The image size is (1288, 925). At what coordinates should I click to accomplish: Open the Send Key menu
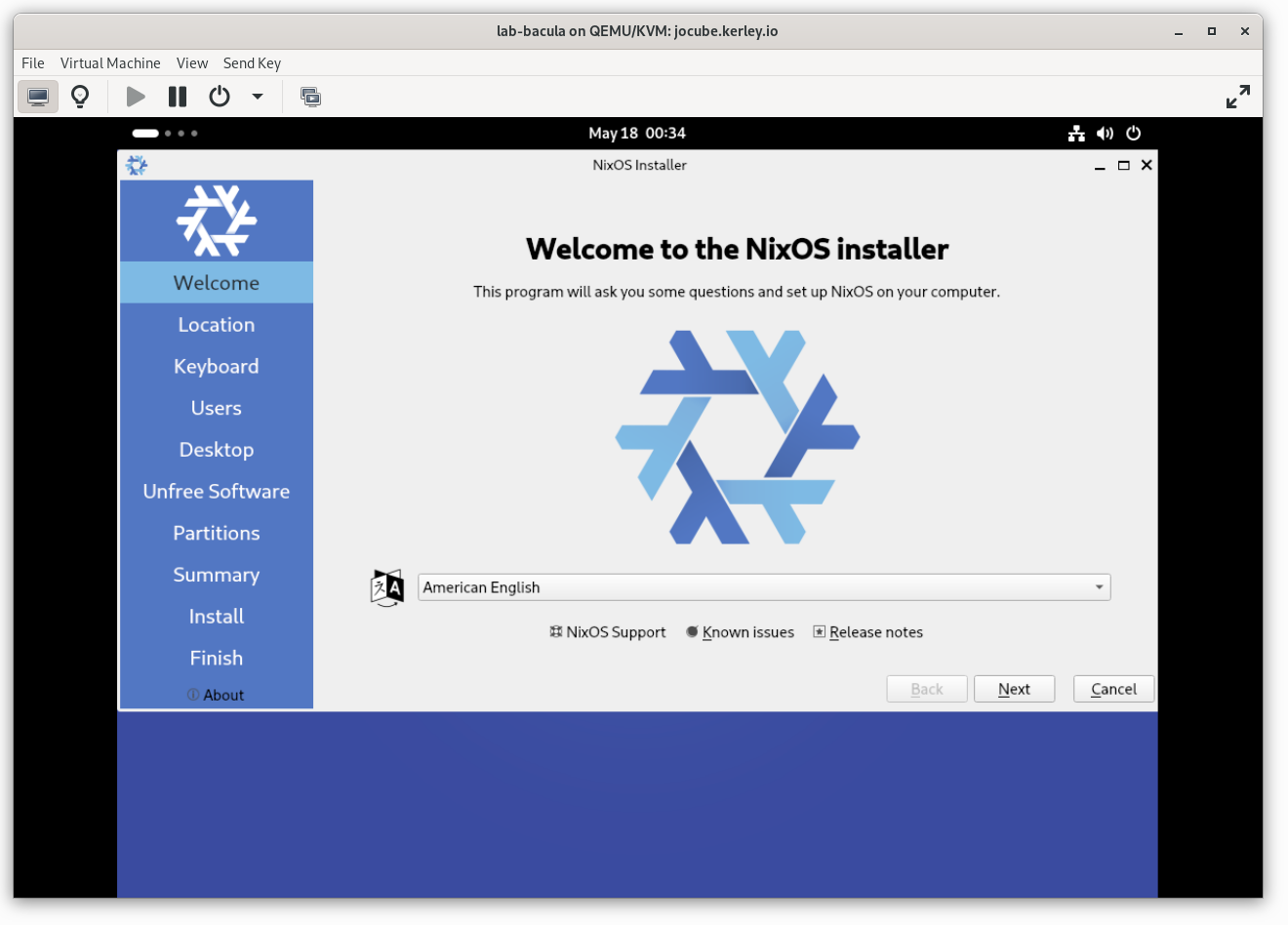(x=252, y=62)
